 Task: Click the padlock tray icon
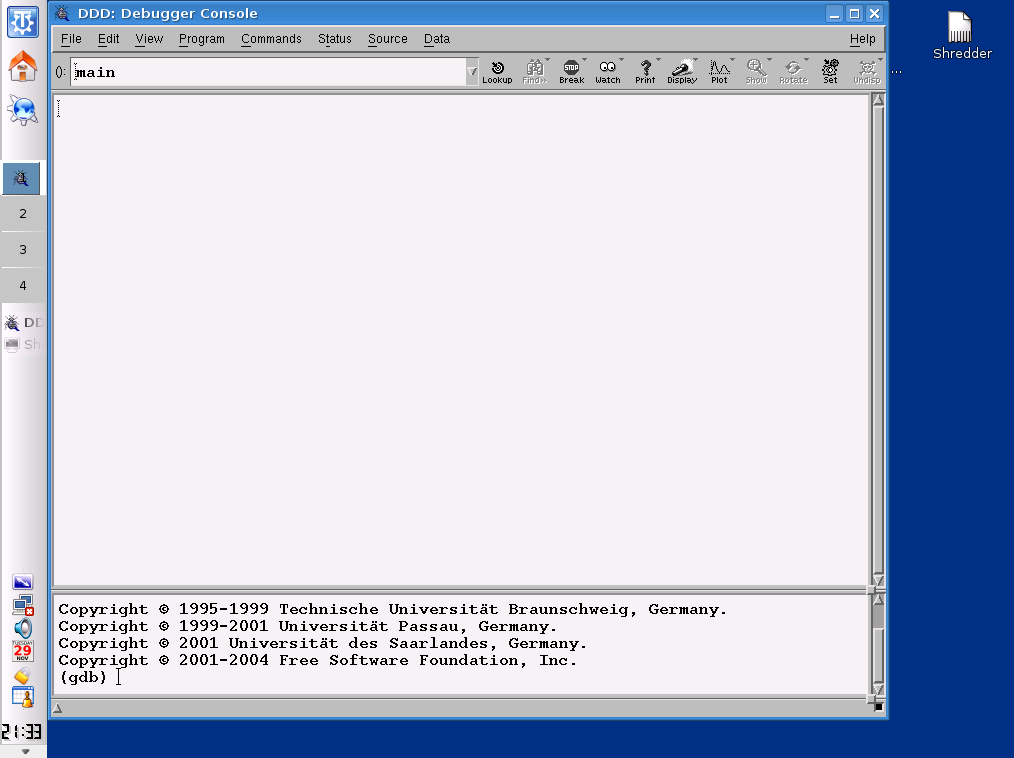click(23, 676)
